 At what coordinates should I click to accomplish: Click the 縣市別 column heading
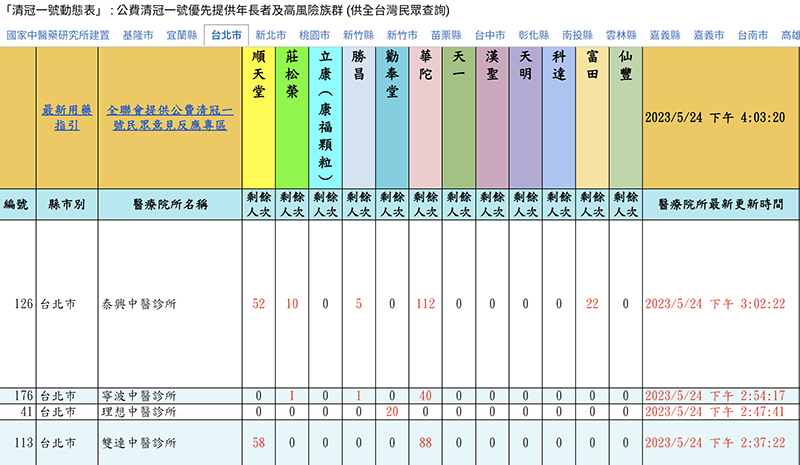[x=67, y=204]
